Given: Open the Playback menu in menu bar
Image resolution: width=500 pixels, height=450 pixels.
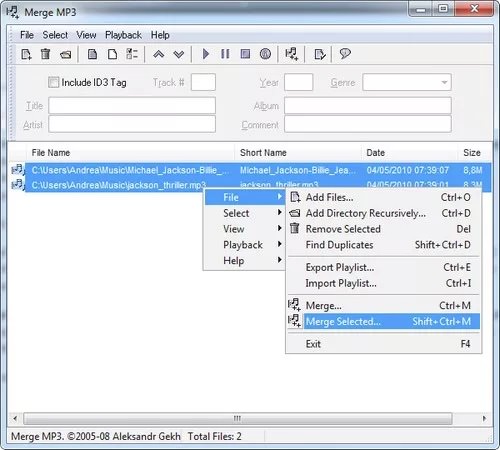Looking at the screenshot, I should (x=123, y=35).
